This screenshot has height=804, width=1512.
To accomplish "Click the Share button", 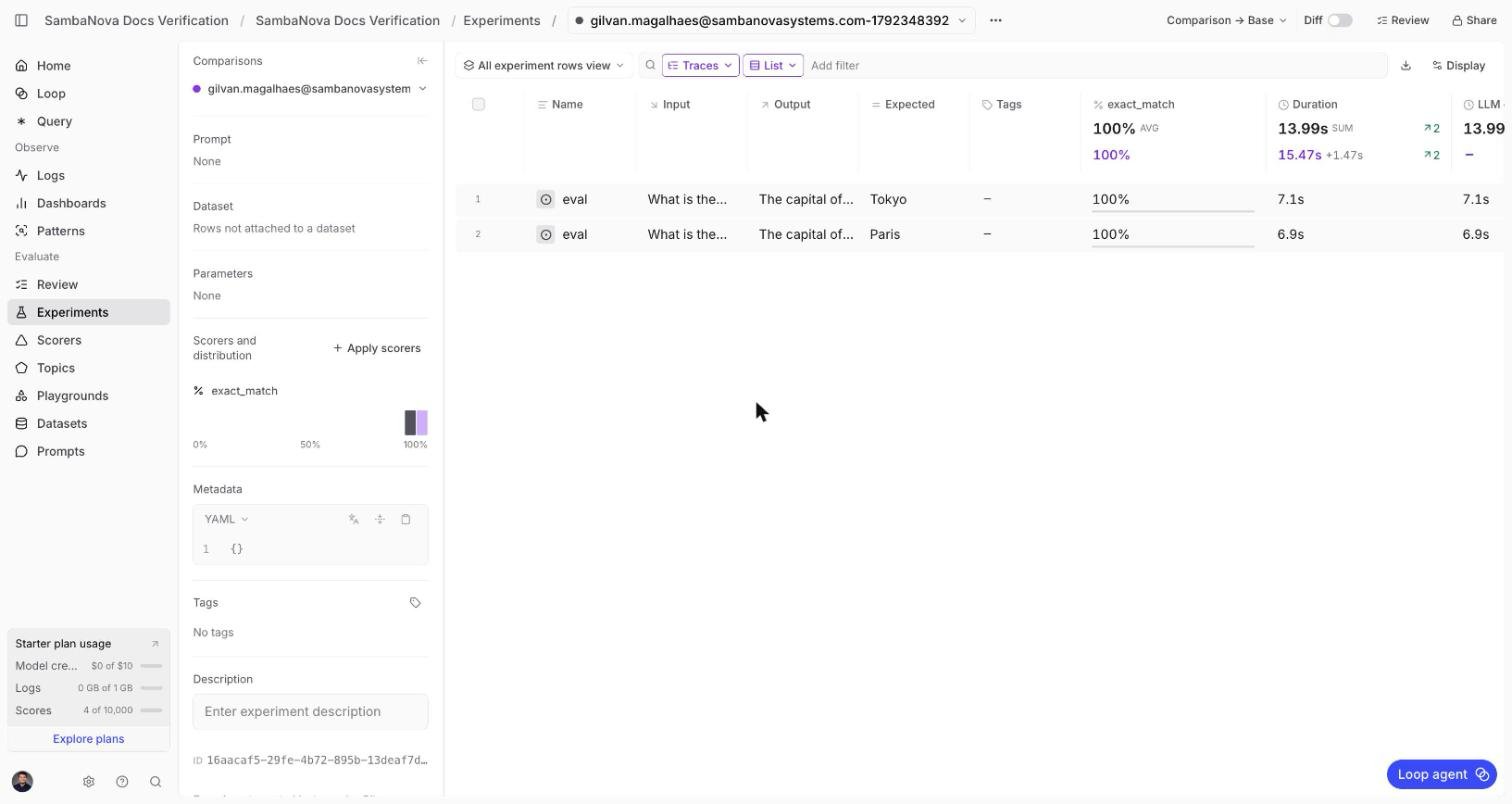I will (x=1475, y=20).
